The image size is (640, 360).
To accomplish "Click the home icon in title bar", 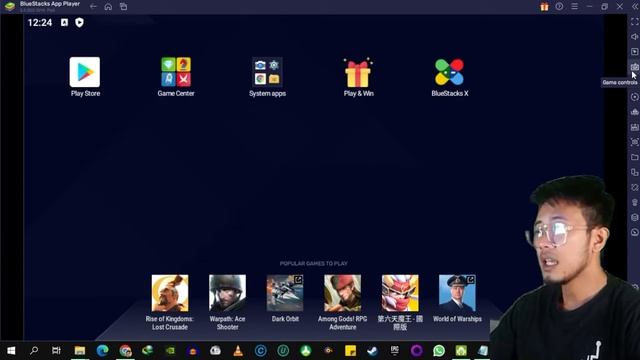I will coord(108,7).
